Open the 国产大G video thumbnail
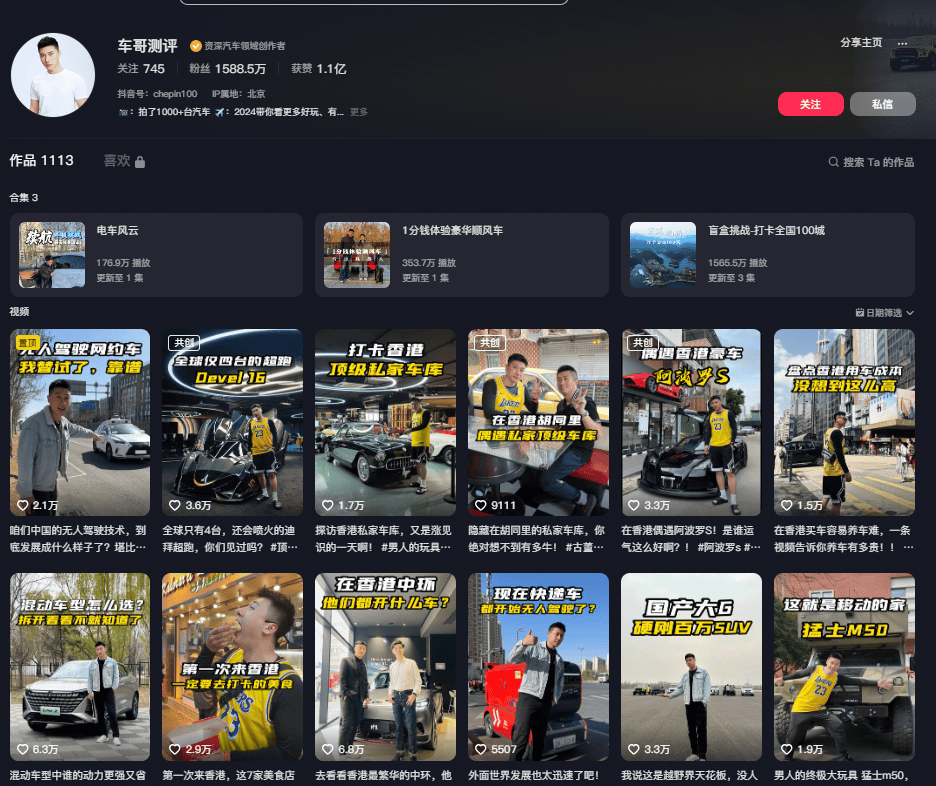 click(x=691, y=667)
